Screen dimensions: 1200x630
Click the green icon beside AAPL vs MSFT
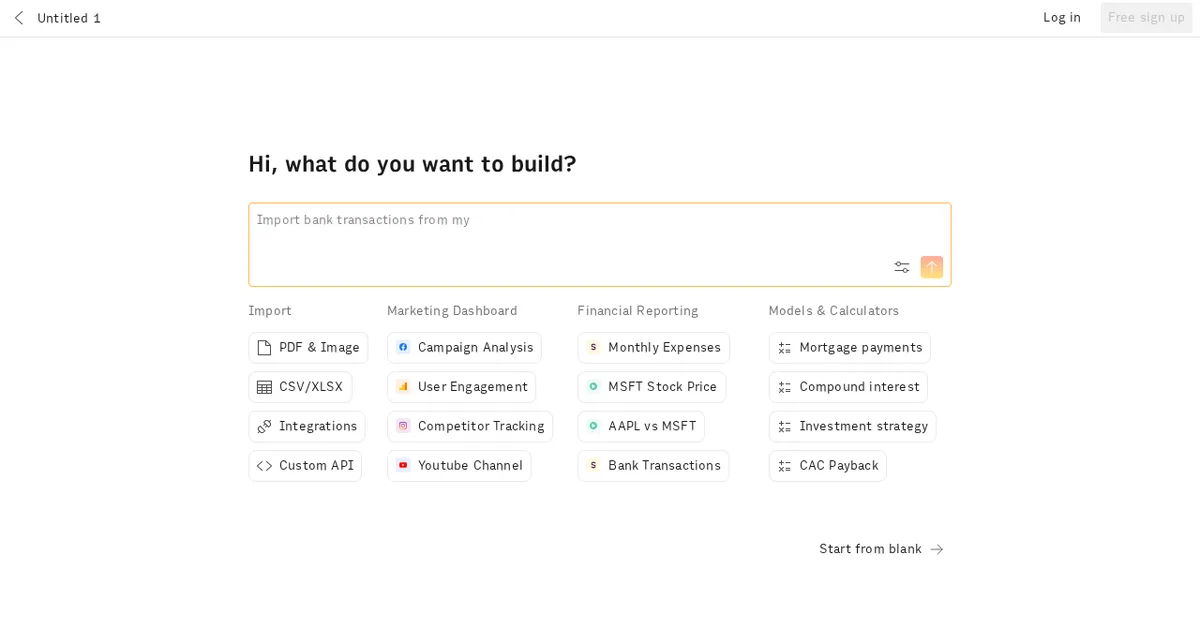point(593,426)
